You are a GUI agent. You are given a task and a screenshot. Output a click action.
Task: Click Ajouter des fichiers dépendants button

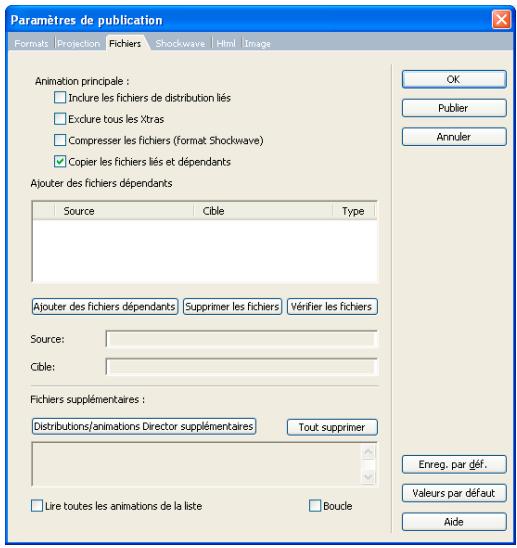pos(105,307)
